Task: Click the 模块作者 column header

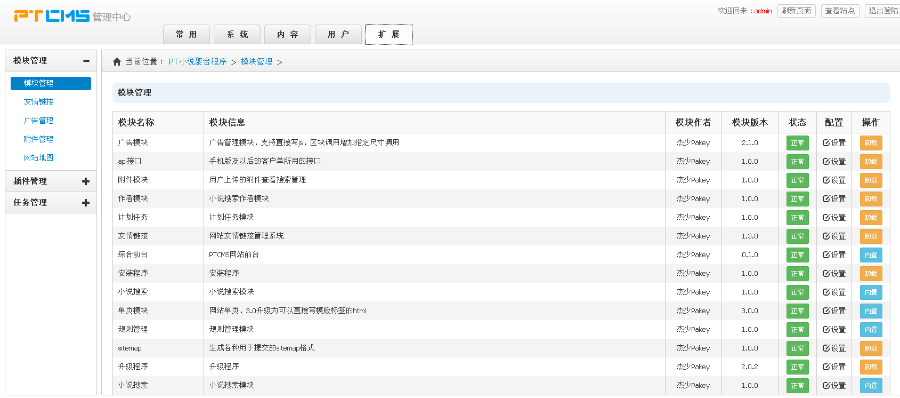Action: (x=693, y=122)
